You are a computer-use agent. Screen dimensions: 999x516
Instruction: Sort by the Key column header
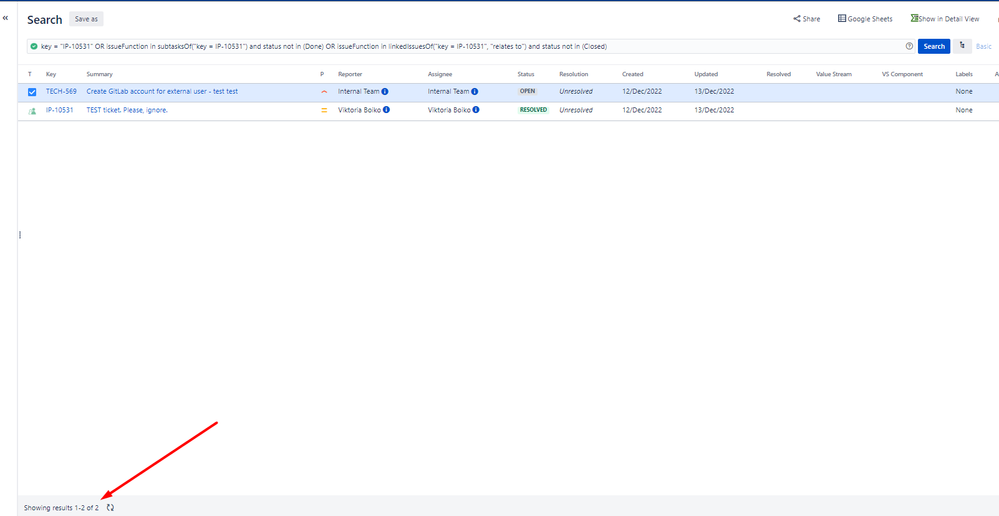pyautogui.click(x=51, y=75)
